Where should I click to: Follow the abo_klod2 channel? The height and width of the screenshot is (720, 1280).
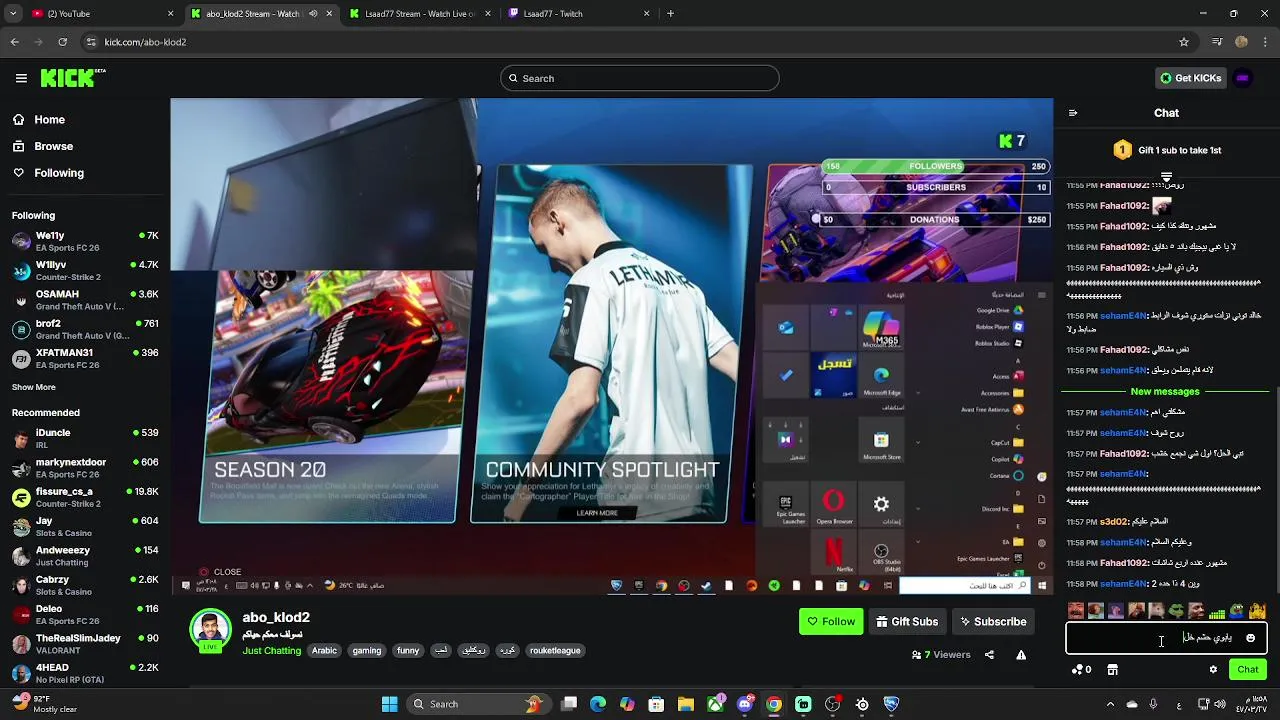point(831,622)
